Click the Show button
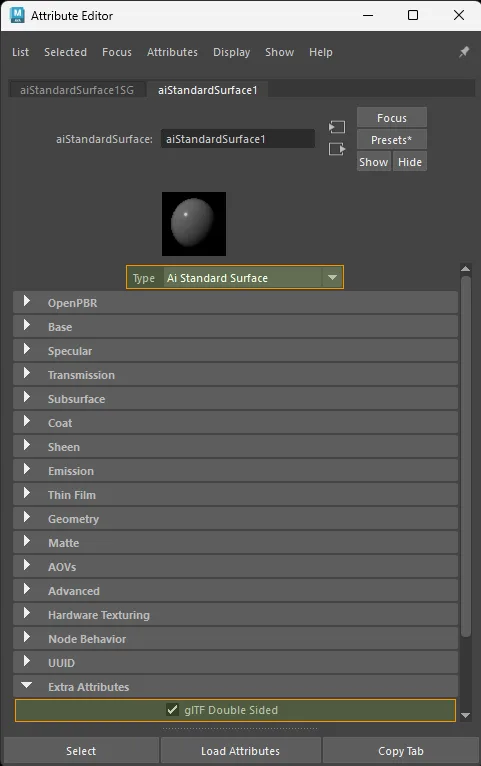 click(x=374, y=162)
